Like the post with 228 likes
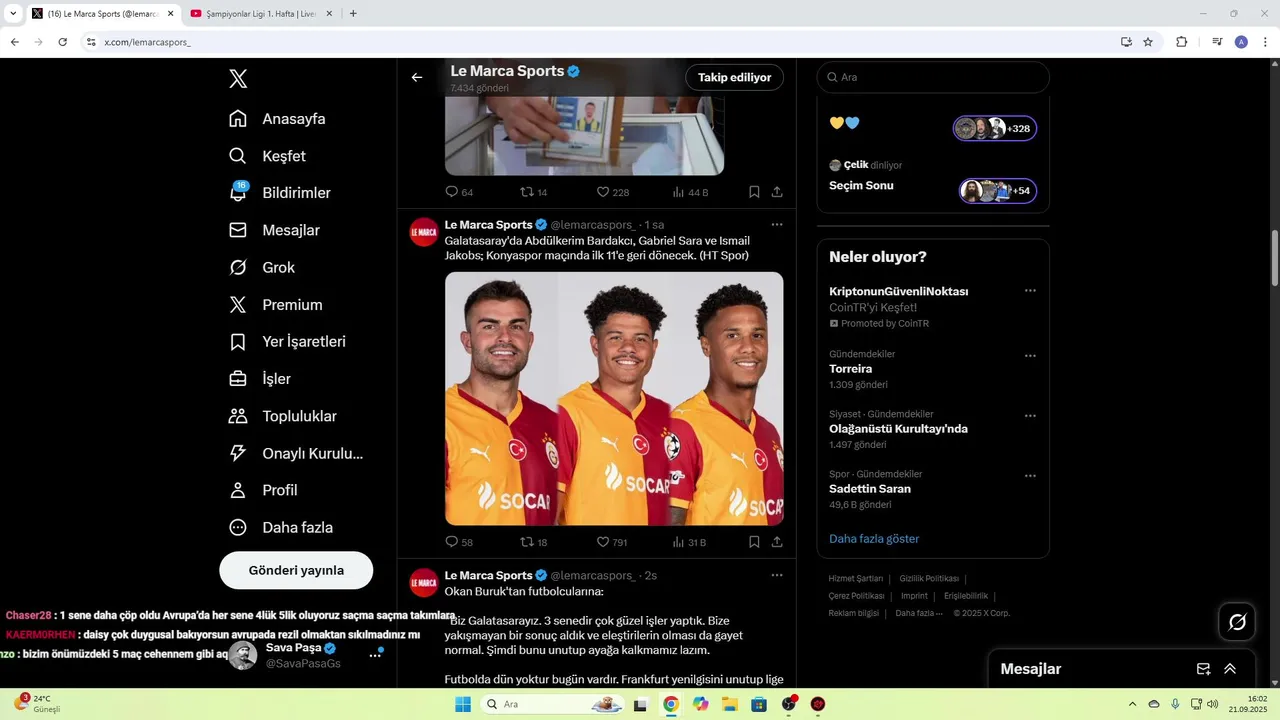This screenshot has height=720, width=1280. coord(613,192)
